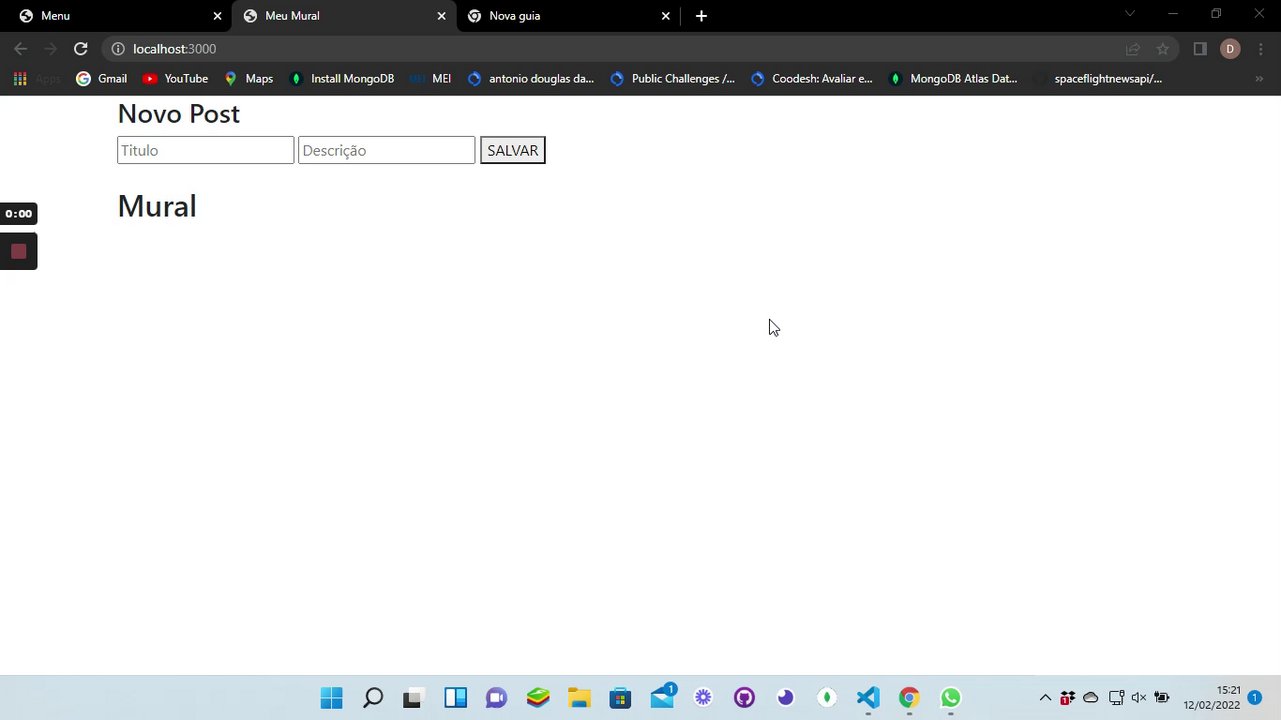Launch BlueStacks from taskbar
Screen dimensions: 1281x720
538,698
